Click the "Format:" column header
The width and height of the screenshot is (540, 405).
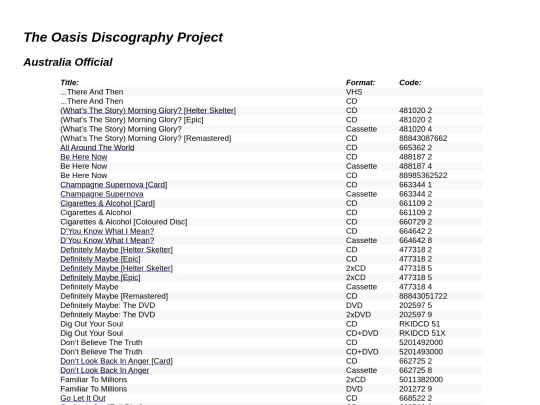point(360,83)
